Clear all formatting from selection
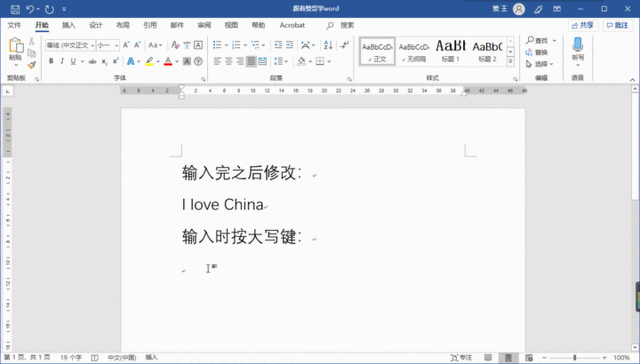The height and width of the screenshot is (364, 640). tap(175, 45)
